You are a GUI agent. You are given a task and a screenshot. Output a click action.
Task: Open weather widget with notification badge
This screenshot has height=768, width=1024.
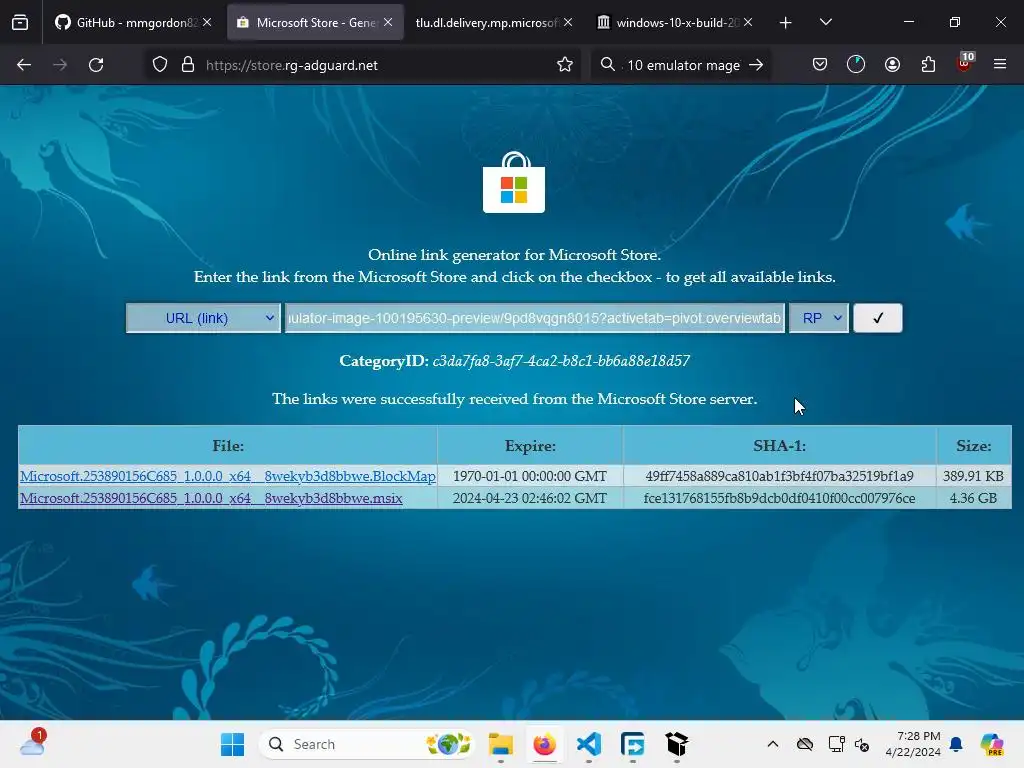pos(32,743)
